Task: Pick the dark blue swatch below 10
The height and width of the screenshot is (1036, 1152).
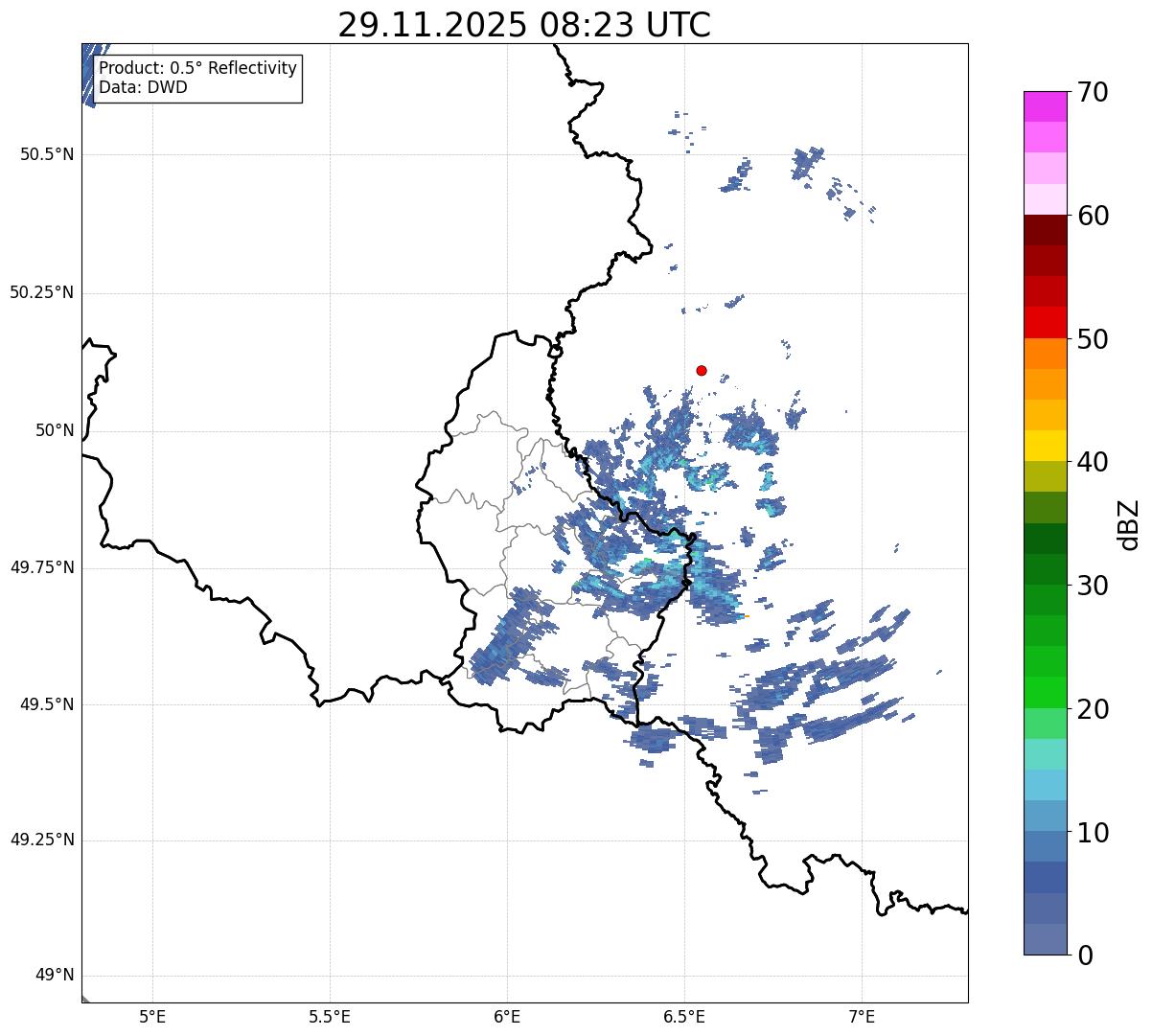Action: 1046,877
